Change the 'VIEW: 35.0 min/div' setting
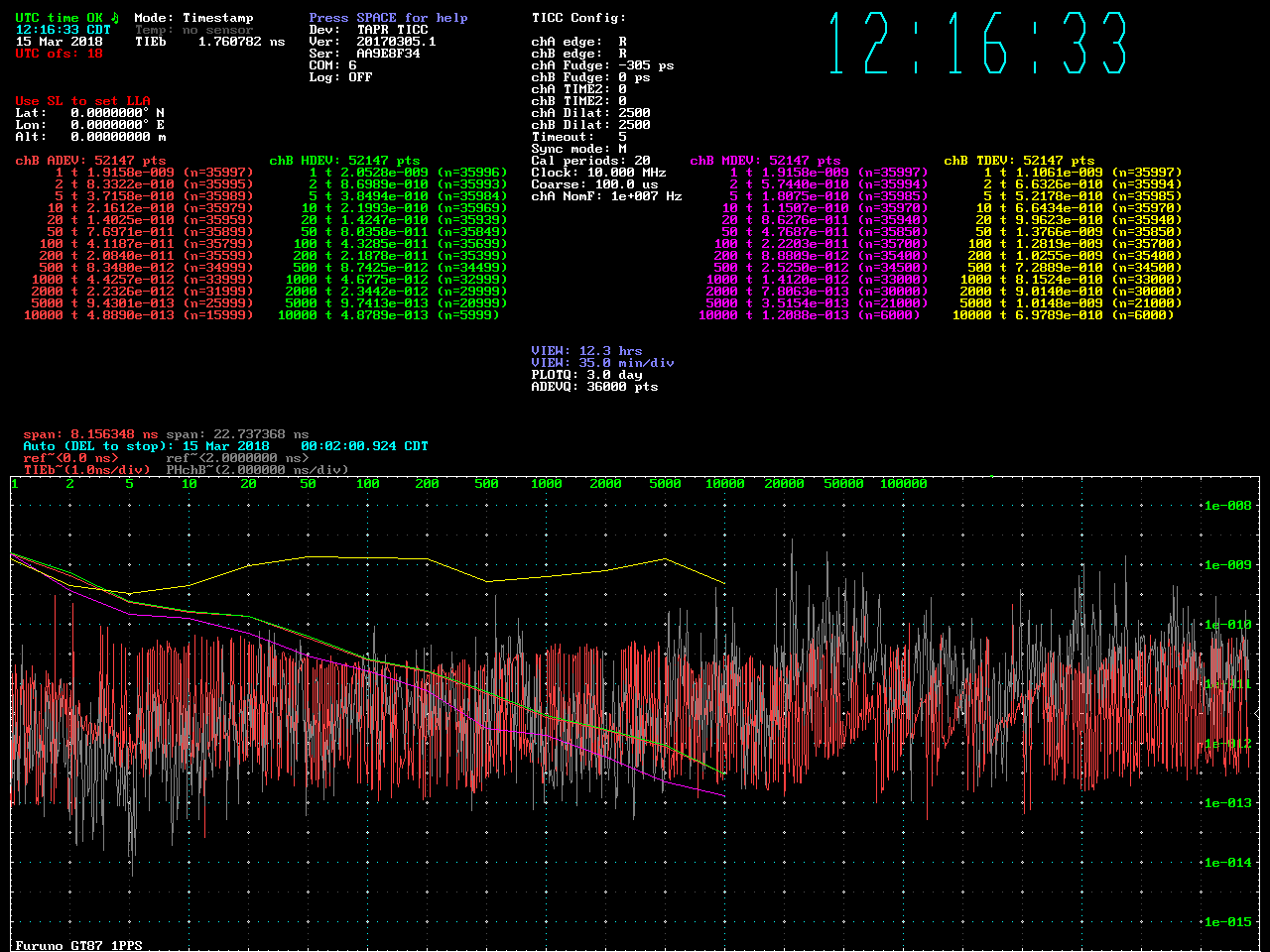The height and width of the screenshot is (952, 1270). click(x=602, y=363)
